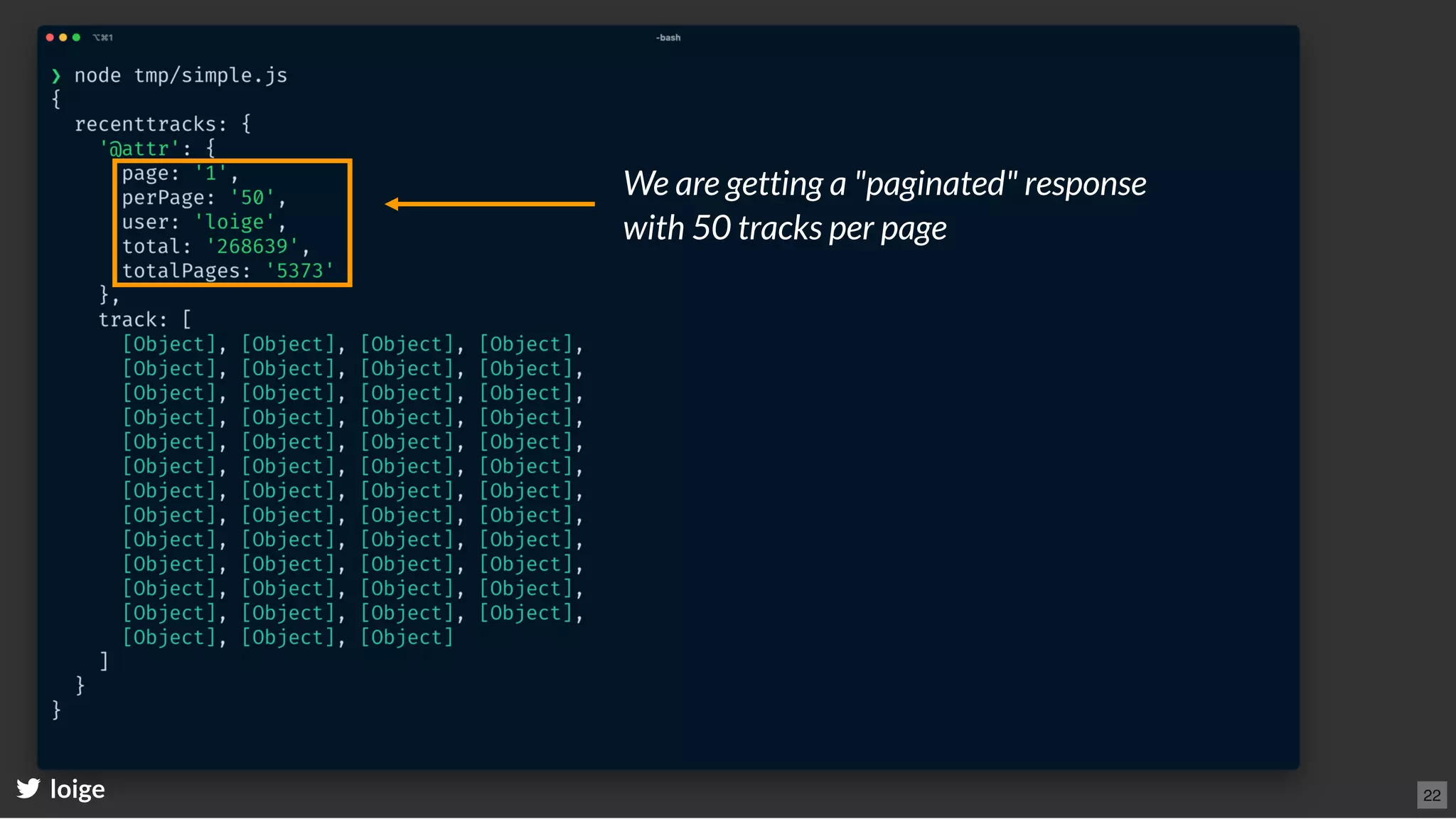The image size is (1456, 819).
Task: Click the -bash window title
Action: coord(668,38)
